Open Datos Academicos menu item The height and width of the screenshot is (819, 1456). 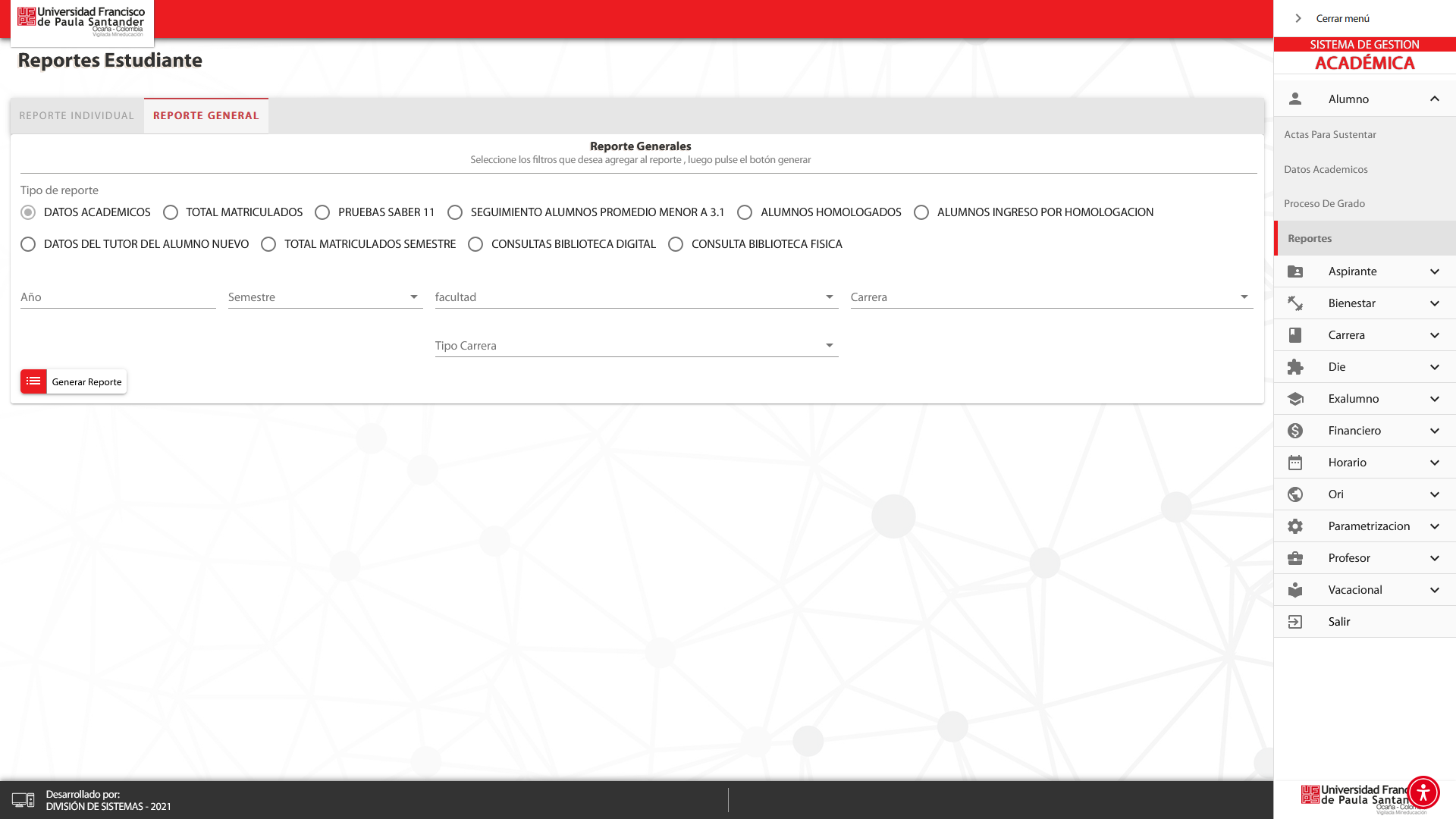click(x=1326, y=169)
